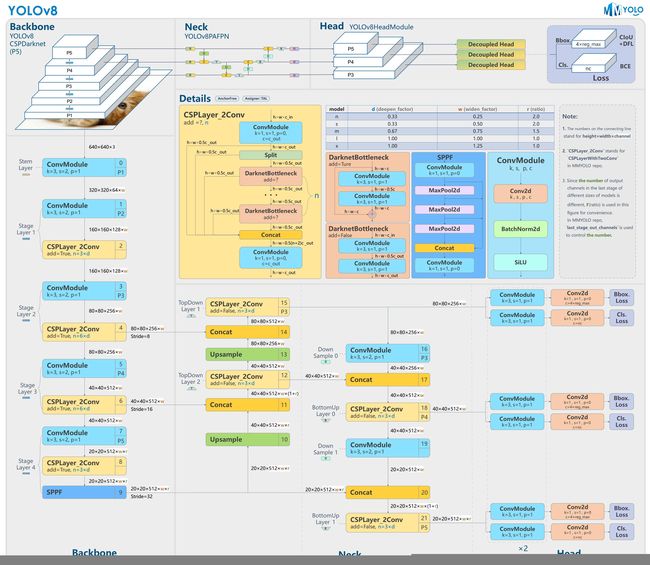Click the AnchorFree tag beside Details
650x565 pixels.
pyautogui.click(x=227, y=99)
